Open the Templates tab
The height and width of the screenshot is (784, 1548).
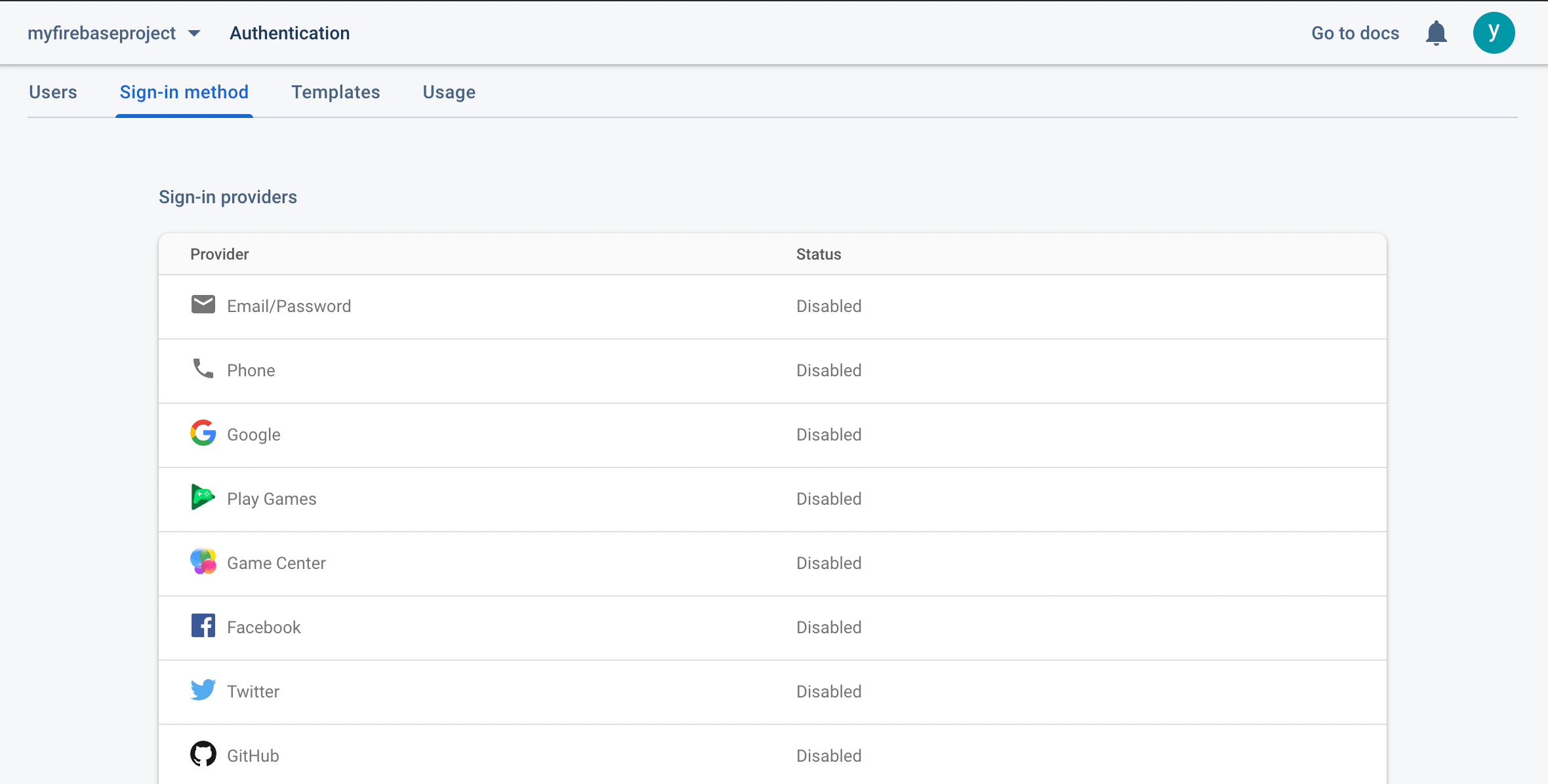pyautogui.click(x=335, y=92)
